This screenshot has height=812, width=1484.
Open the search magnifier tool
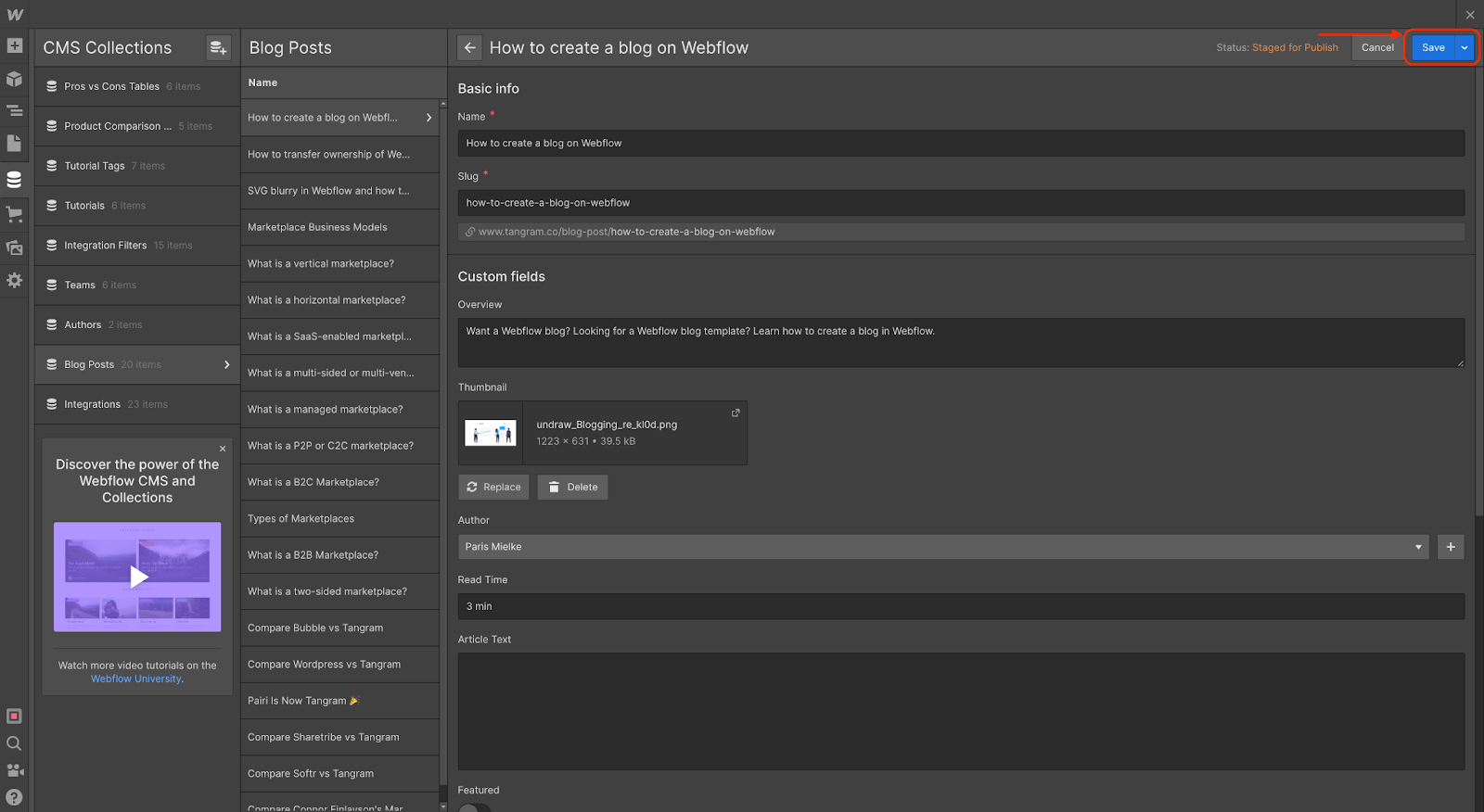click(14, 743)
